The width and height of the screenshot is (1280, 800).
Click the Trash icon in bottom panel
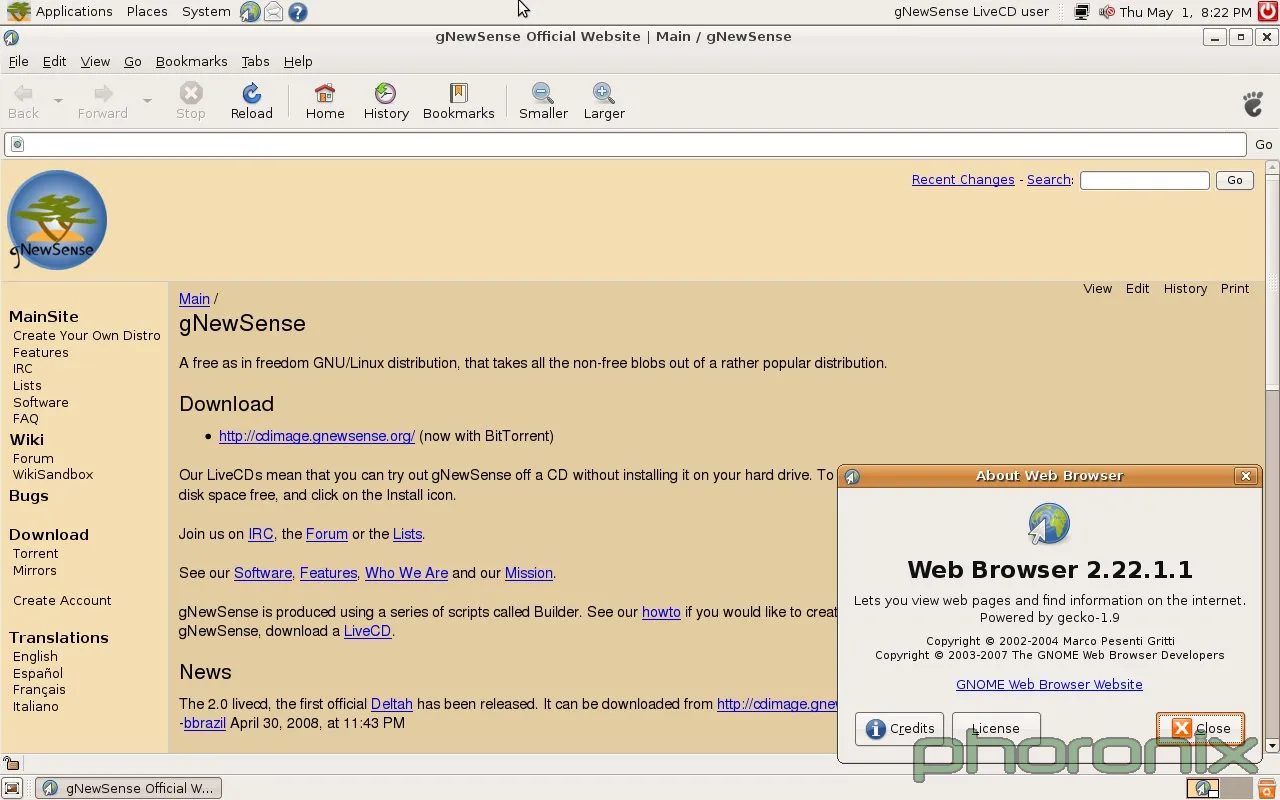coord(1266,788)
